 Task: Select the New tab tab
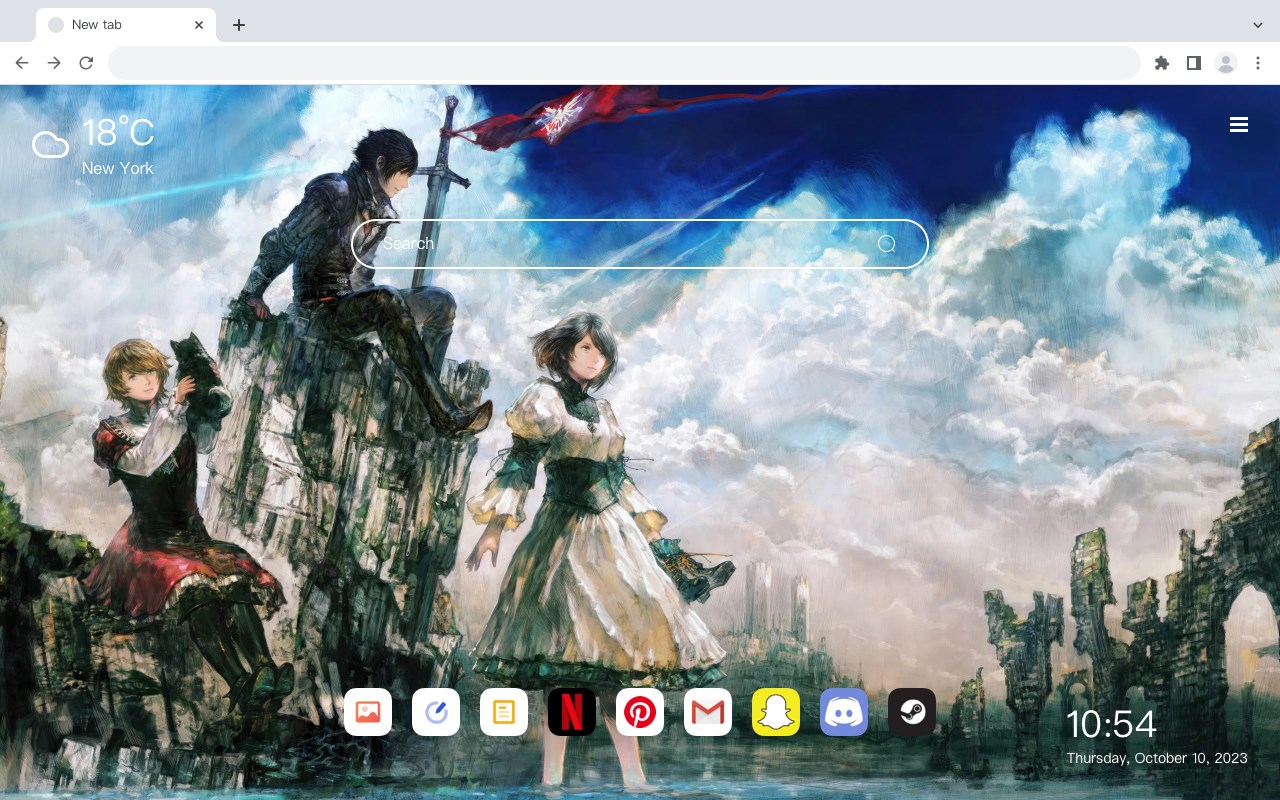pyautogui.click(x=126, y=25)
